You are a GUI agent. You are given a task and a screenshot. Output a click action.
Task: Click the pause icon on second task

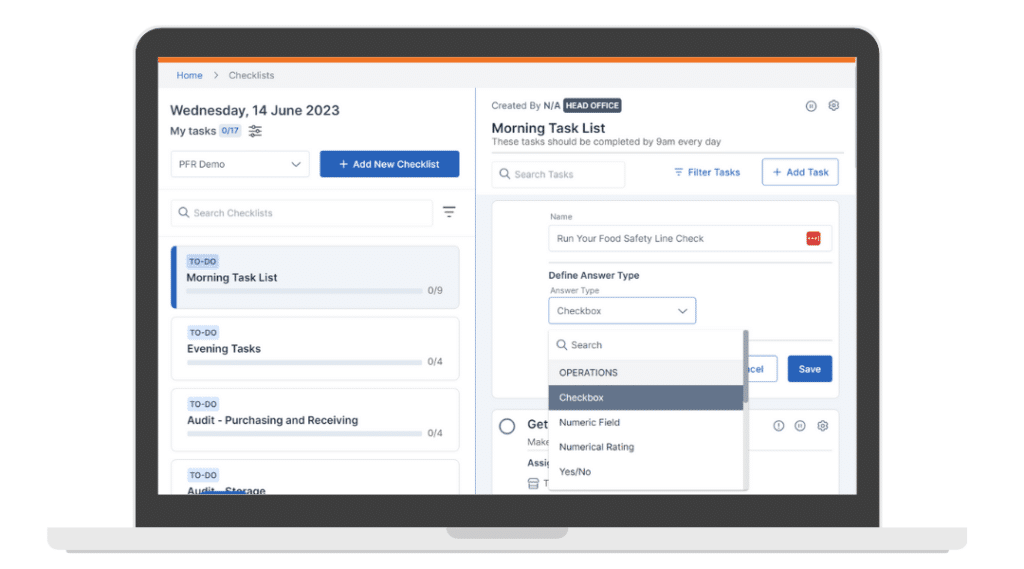(x=800, y=426)
